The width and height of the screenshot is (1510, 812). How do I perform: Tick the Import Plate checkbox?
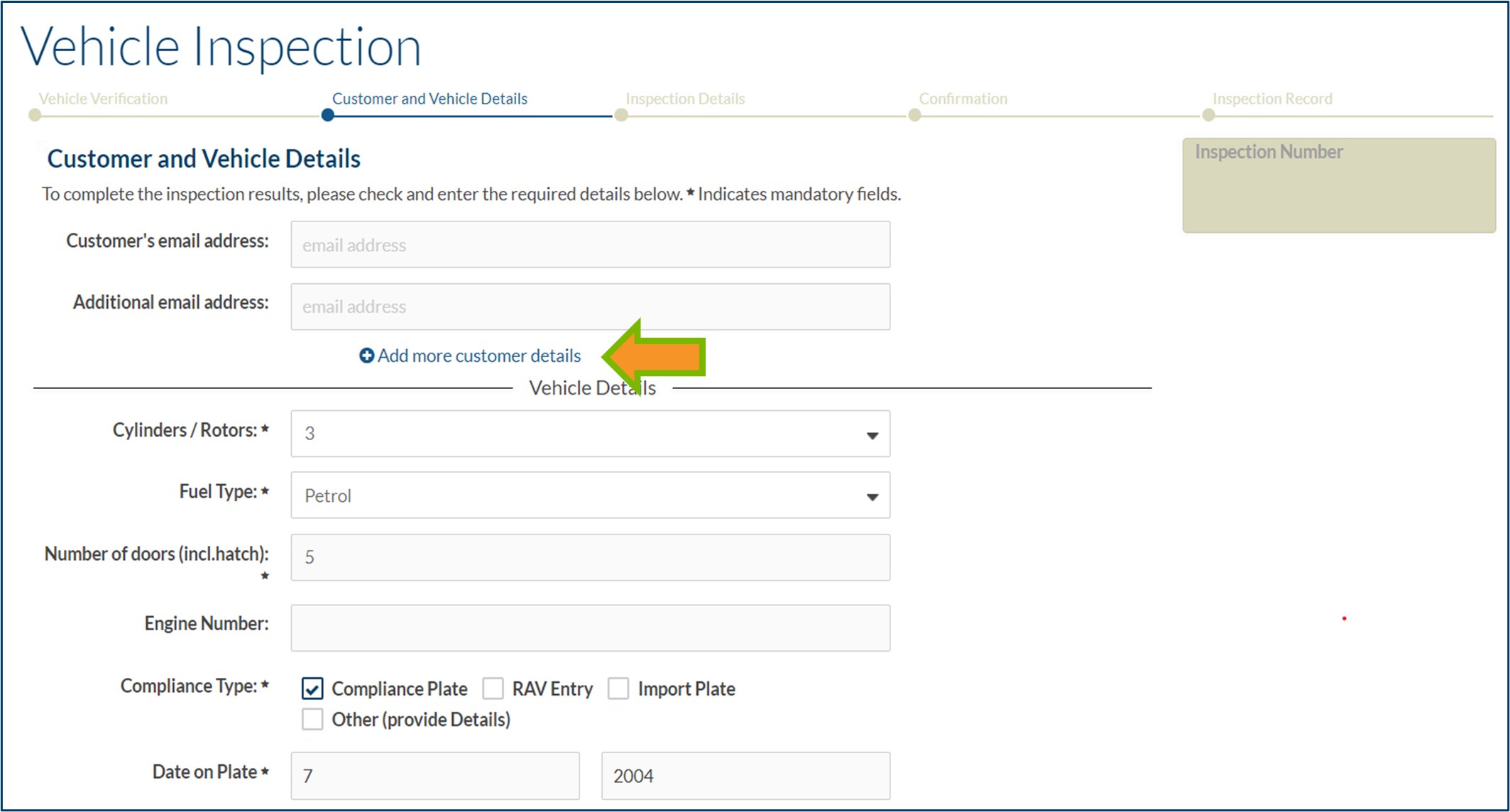[618, 688]
